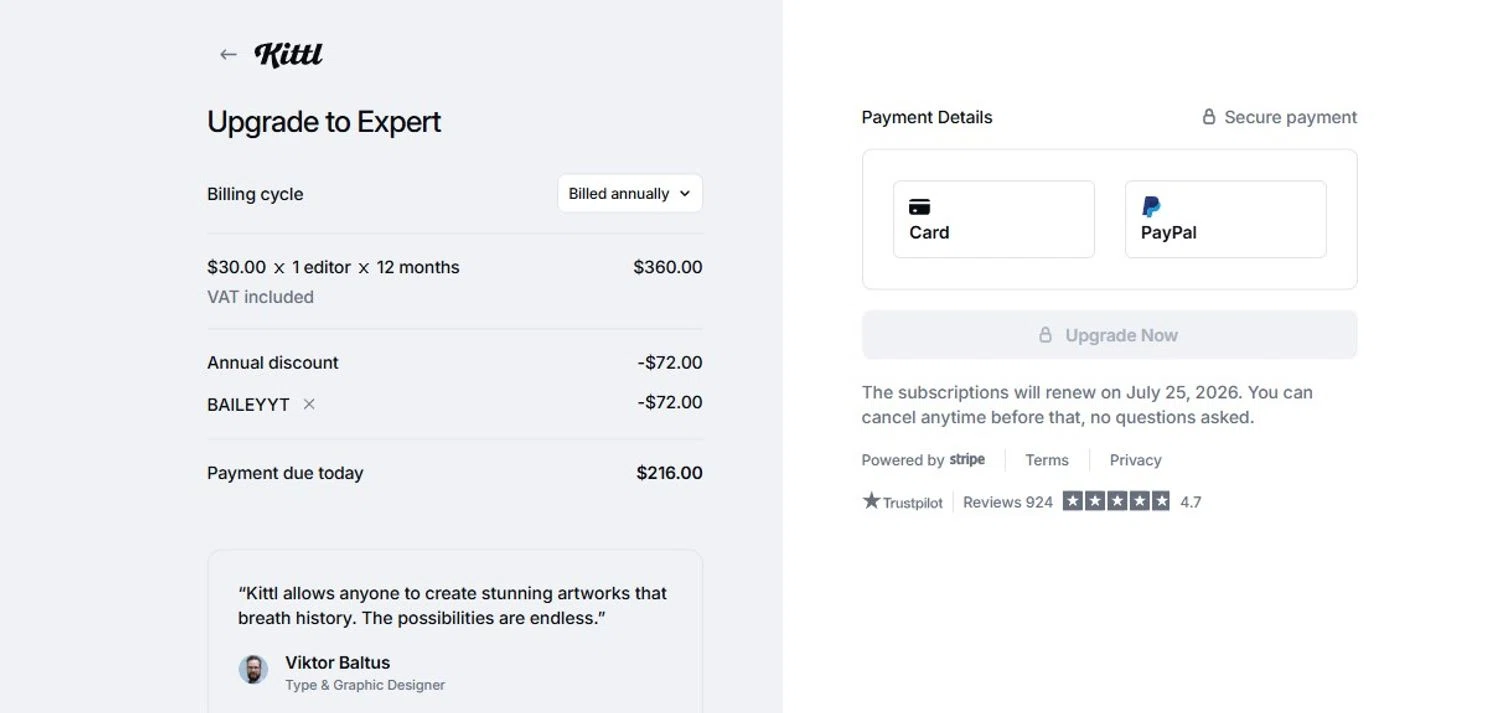This screenshot has height=713, width=1500.
Task: Click the Secure payment lock icon
Action: click(1209, 117)
